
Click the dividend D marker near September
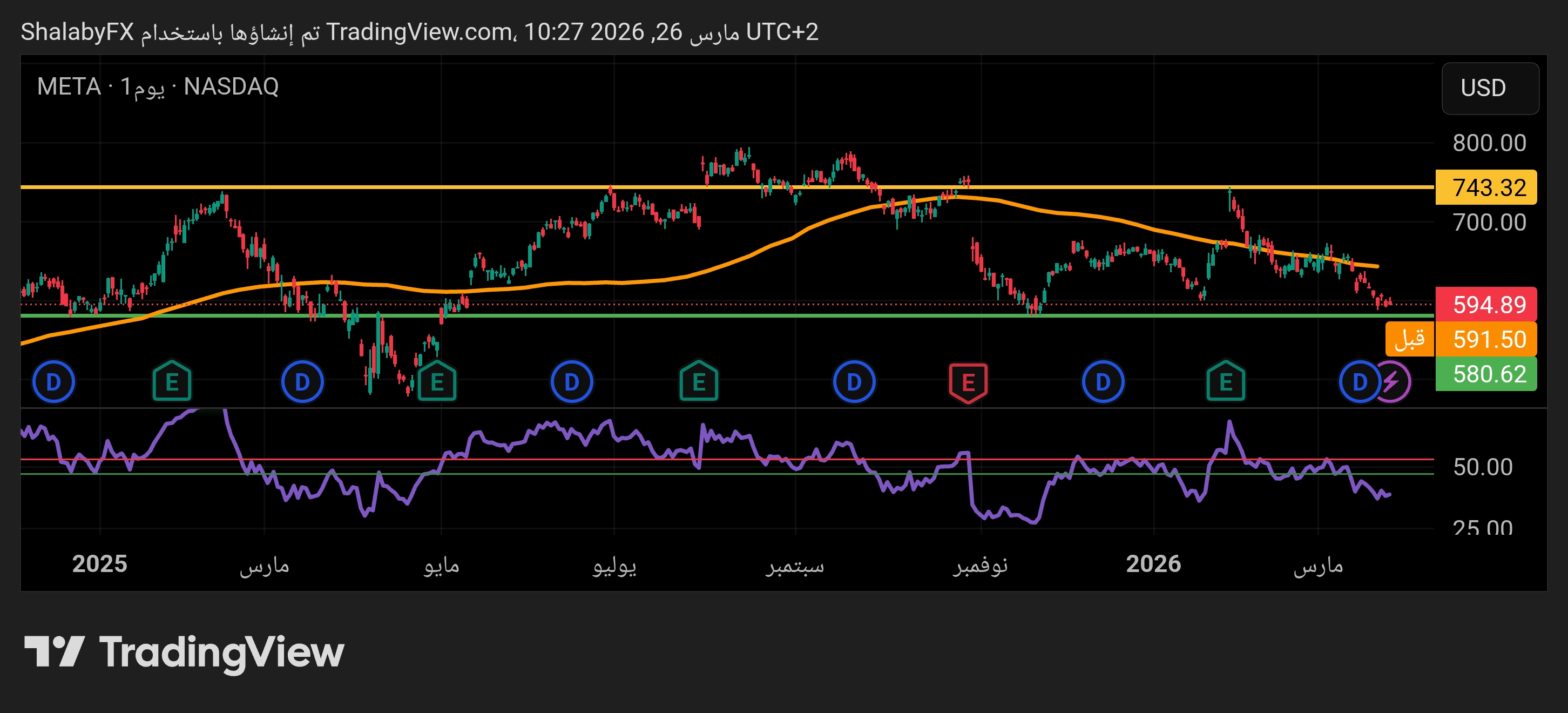tap(854, 382)
